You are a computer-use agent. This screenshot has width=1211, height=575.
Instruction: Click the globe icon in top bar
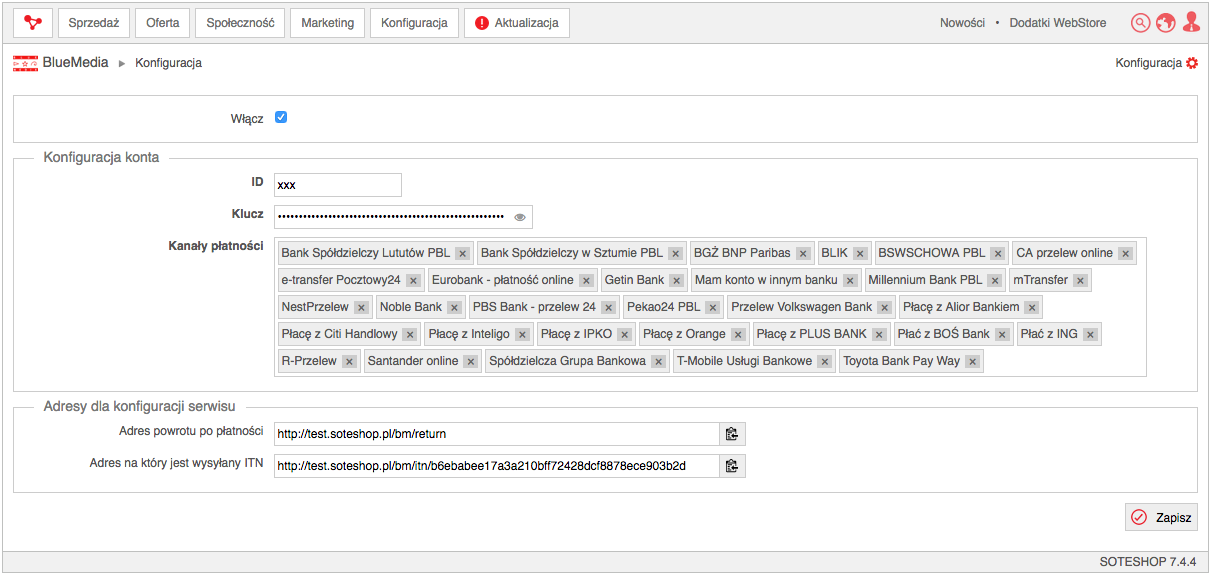pos(1165,23)
